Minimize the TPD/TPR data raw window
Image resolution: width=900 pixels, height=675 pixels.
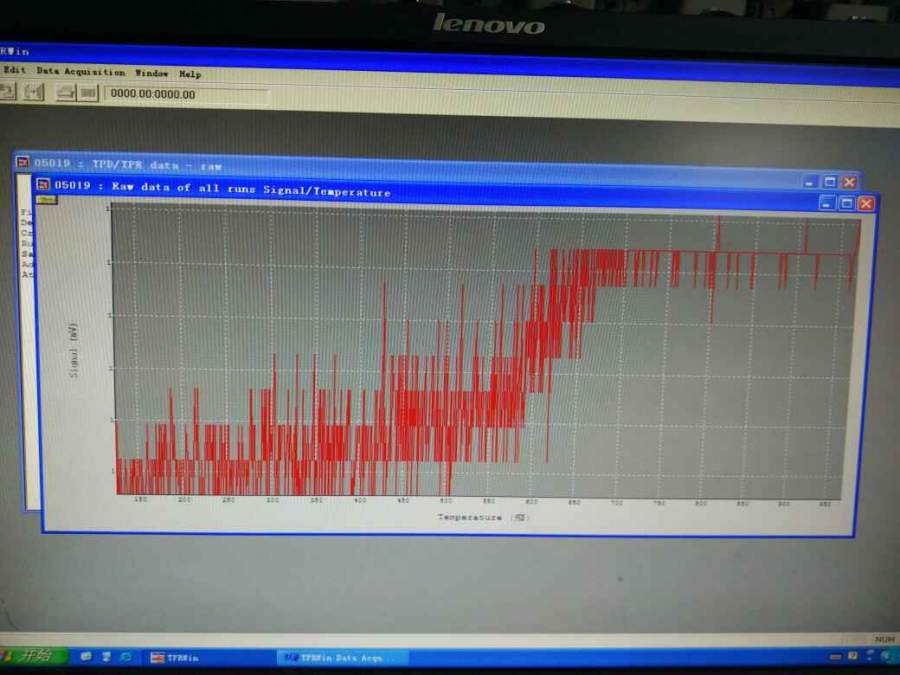[809, 182]
